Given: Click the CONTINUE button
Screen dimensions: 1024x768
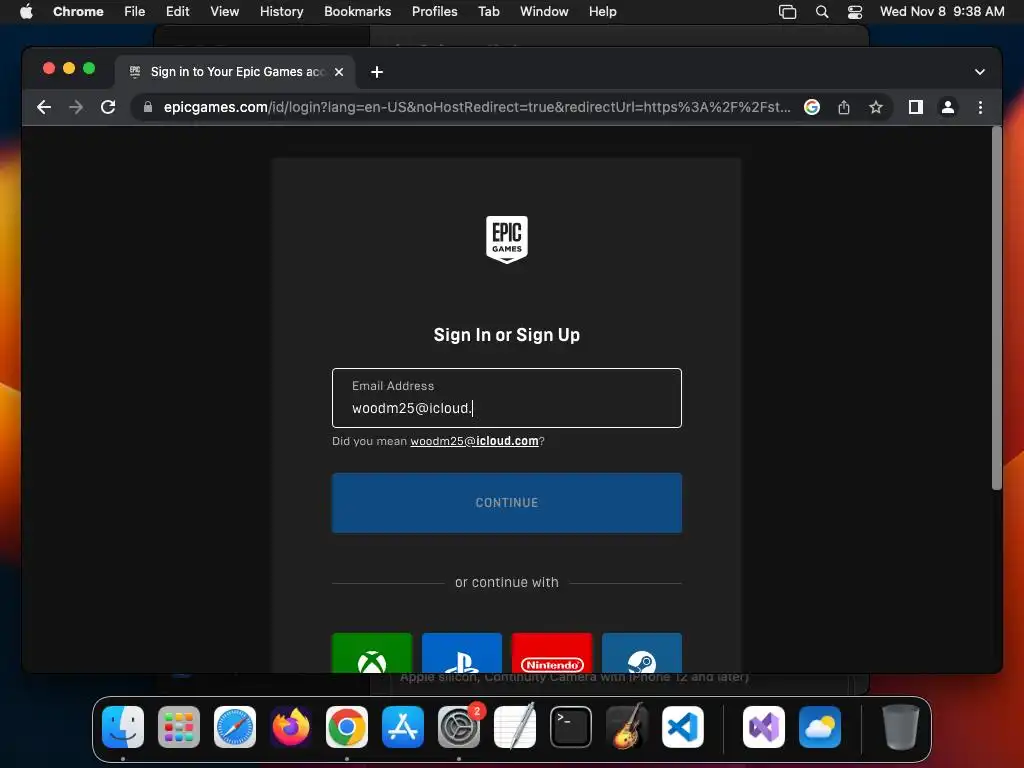Looking at the screenshot, I should pos(507,503).
